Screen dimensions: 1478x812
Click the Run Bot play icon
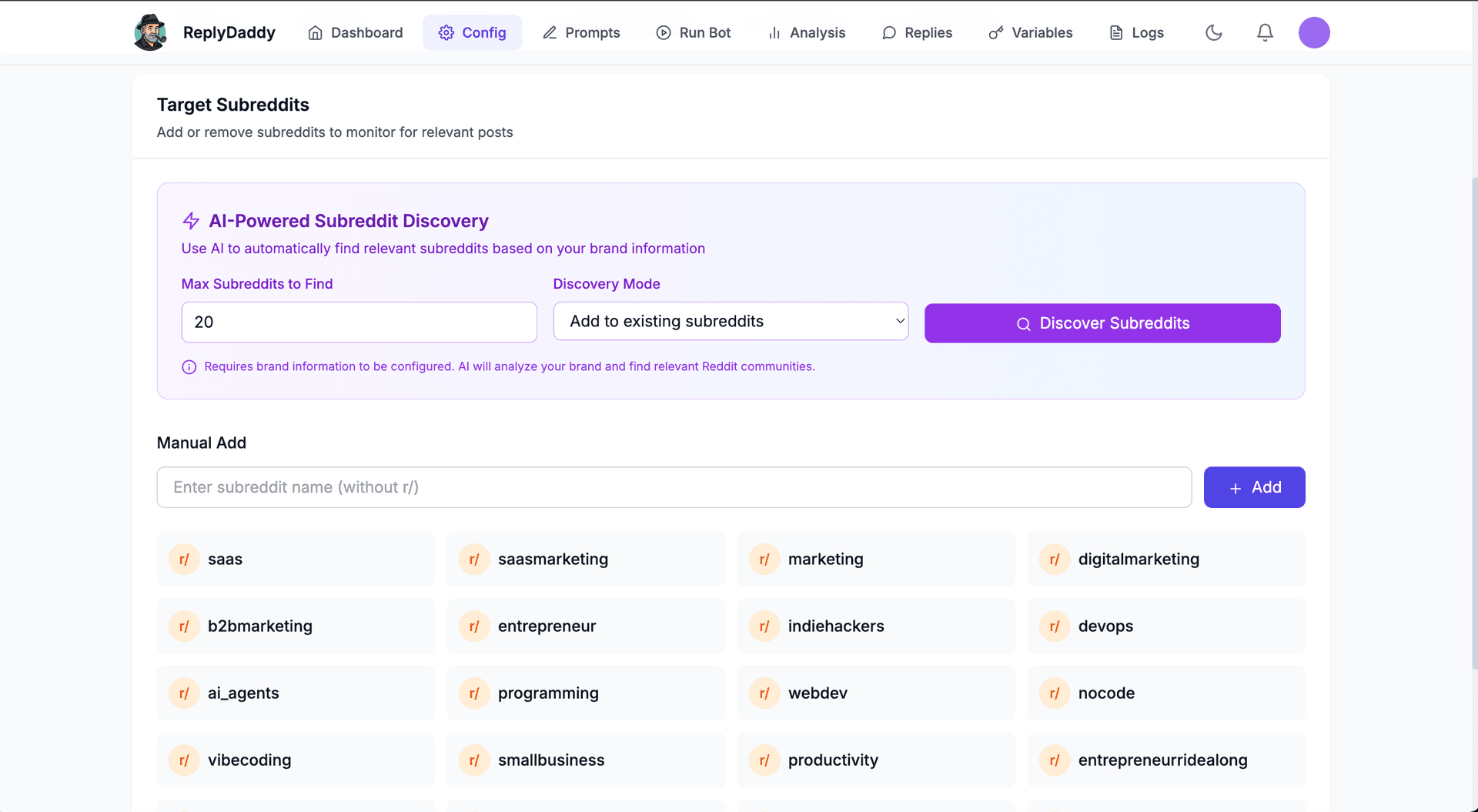click(664, 32)
